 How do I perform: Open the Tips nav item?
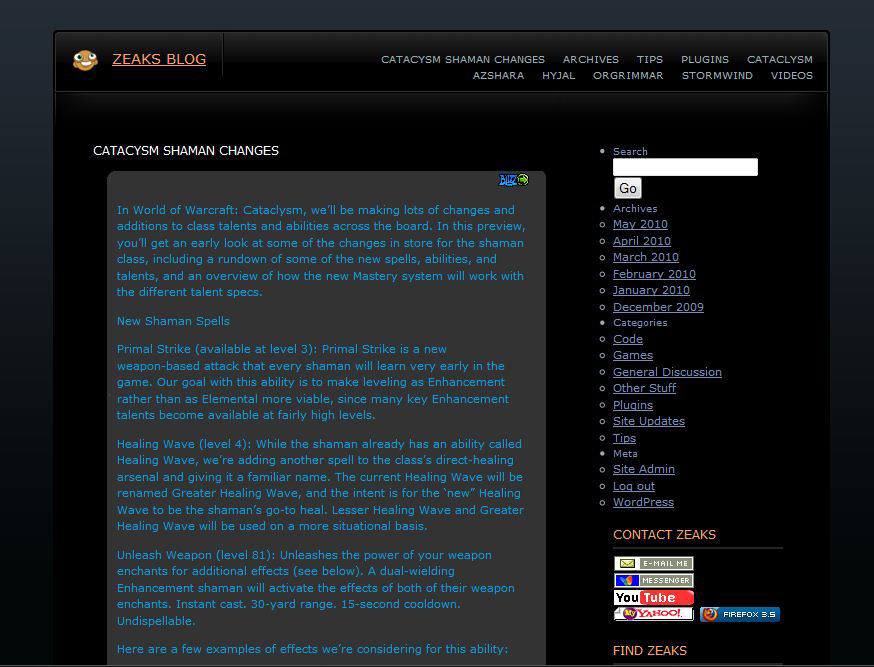pos(650,60)
